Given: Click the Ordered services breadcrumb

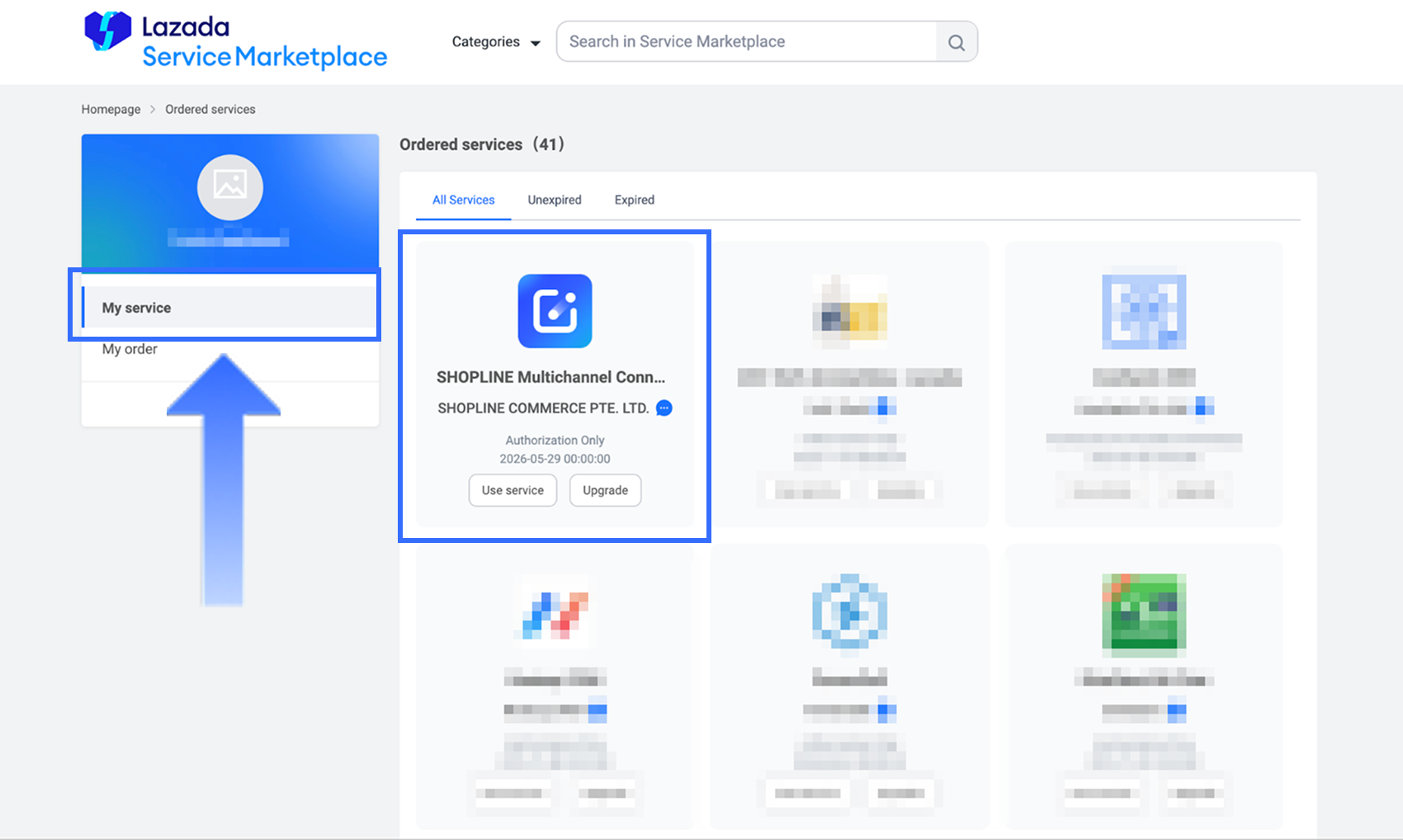Looking at the screenshot, I should [210, 109].
